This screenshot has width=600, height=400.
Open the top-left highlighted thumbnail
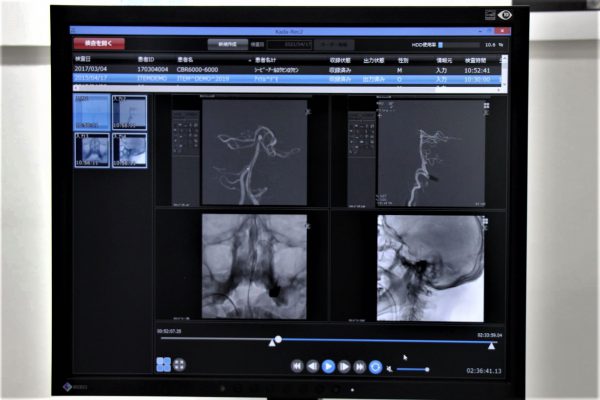[x=91, y=113]
